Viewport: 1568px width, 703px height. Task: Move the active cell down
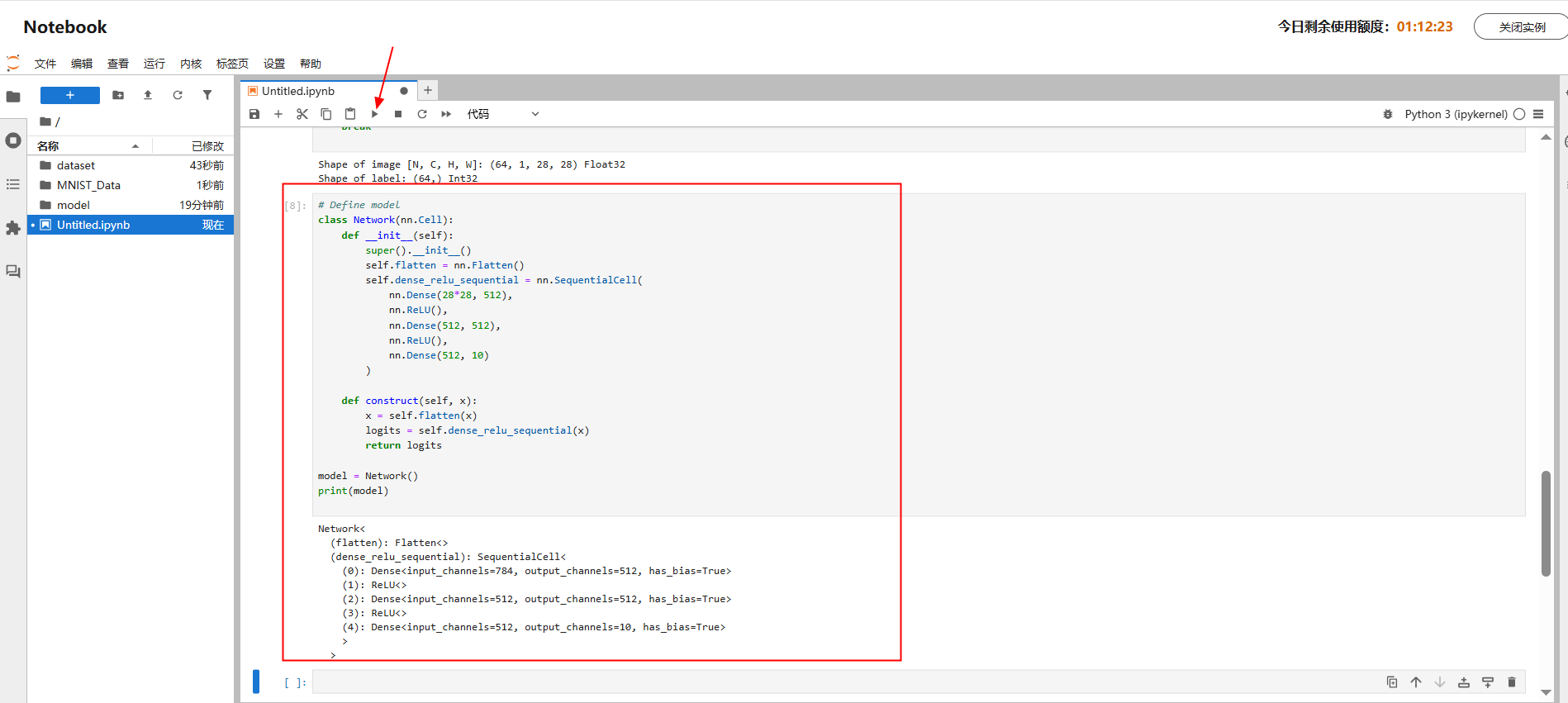[x=1440, y=682]
